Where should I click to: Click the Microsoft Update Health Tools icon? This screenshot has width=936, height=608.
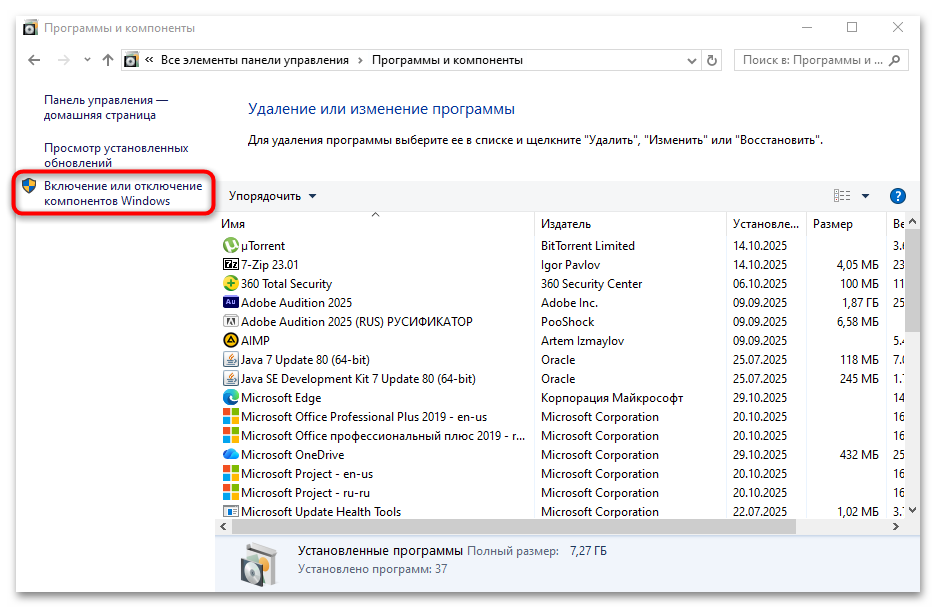(x=230, y=511)
